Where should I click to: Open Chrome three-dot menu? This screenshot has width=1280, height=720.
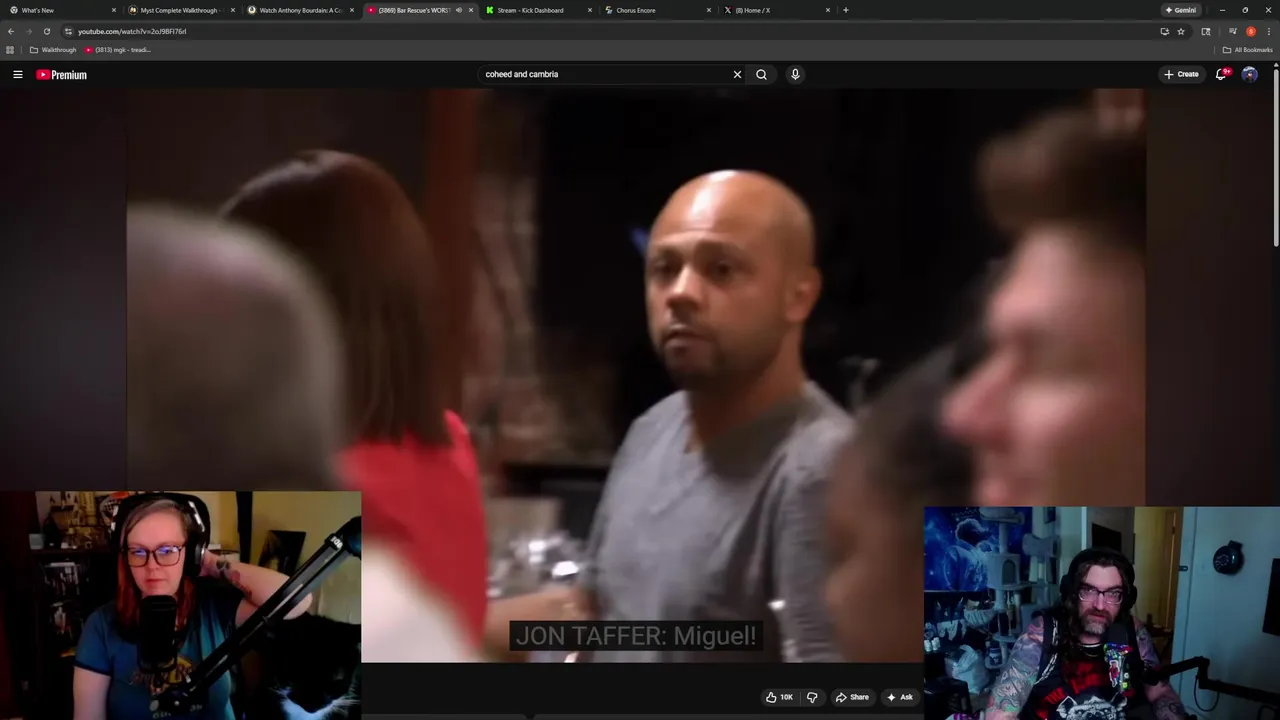point(1269,31)
